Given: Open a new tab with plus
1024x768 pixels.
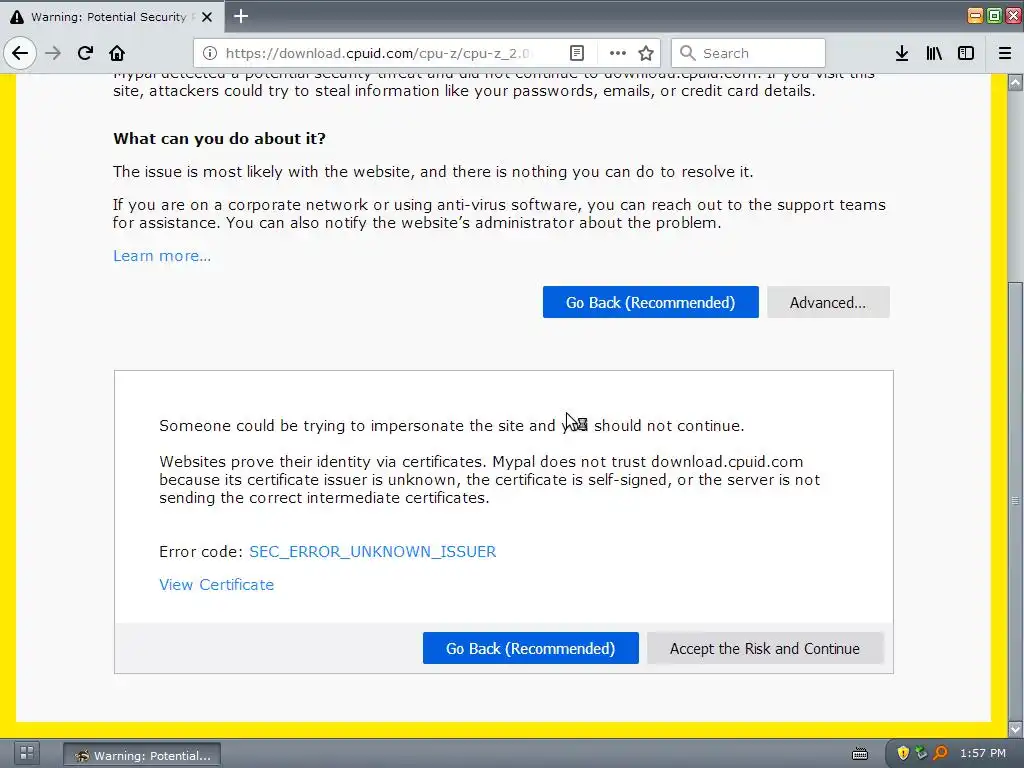Looking at the screenshot, I should click(x=241, y=16).
